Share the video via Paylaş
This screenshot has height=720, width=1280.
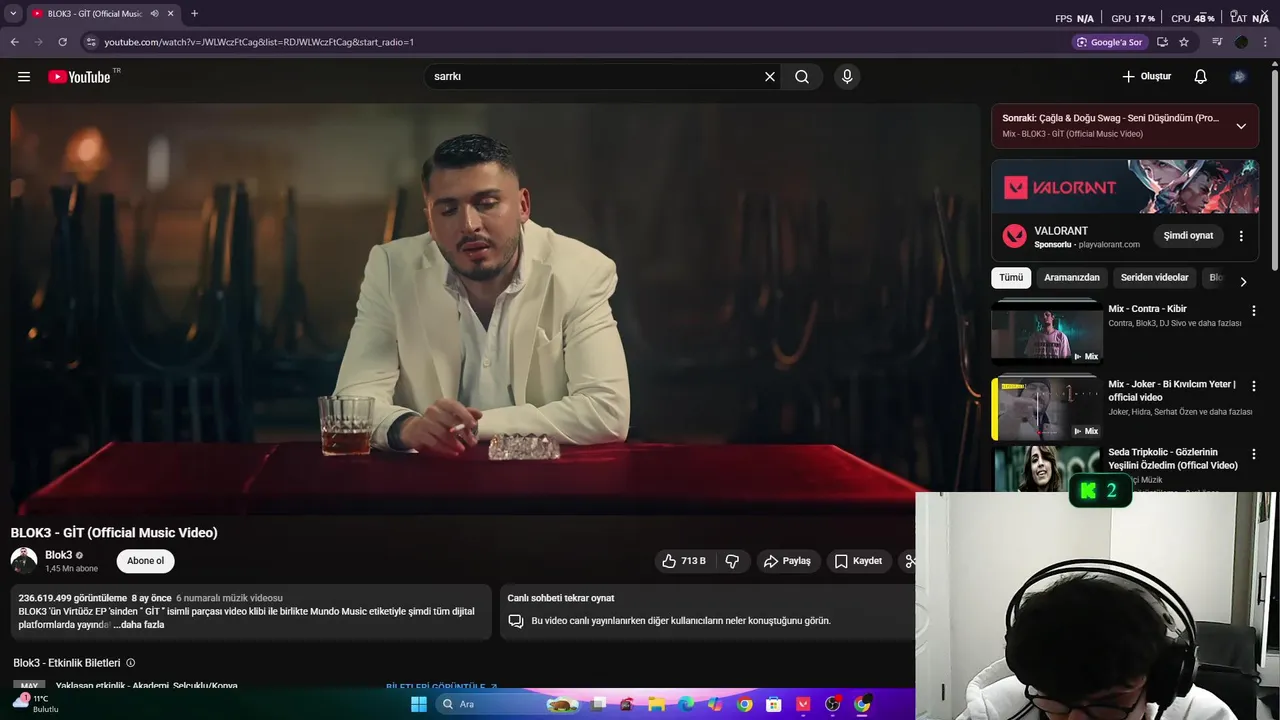coord(788,561)
